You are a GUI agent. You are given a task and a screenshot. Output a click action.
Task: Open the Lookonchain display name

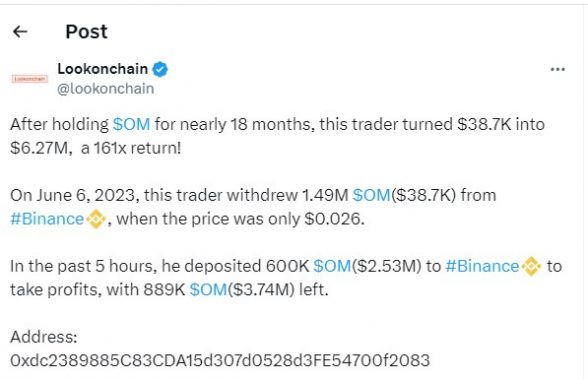102,69
